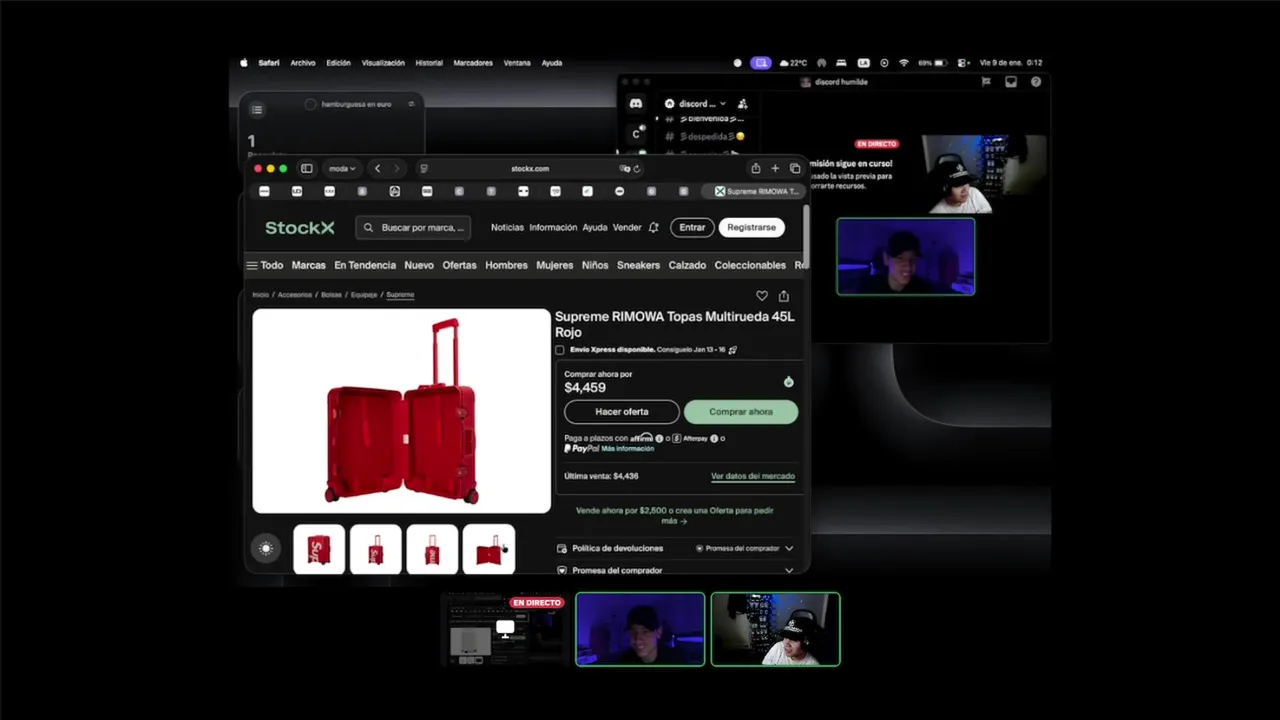
Task: Click the Discord home logo icon
Action: [636, 104]
